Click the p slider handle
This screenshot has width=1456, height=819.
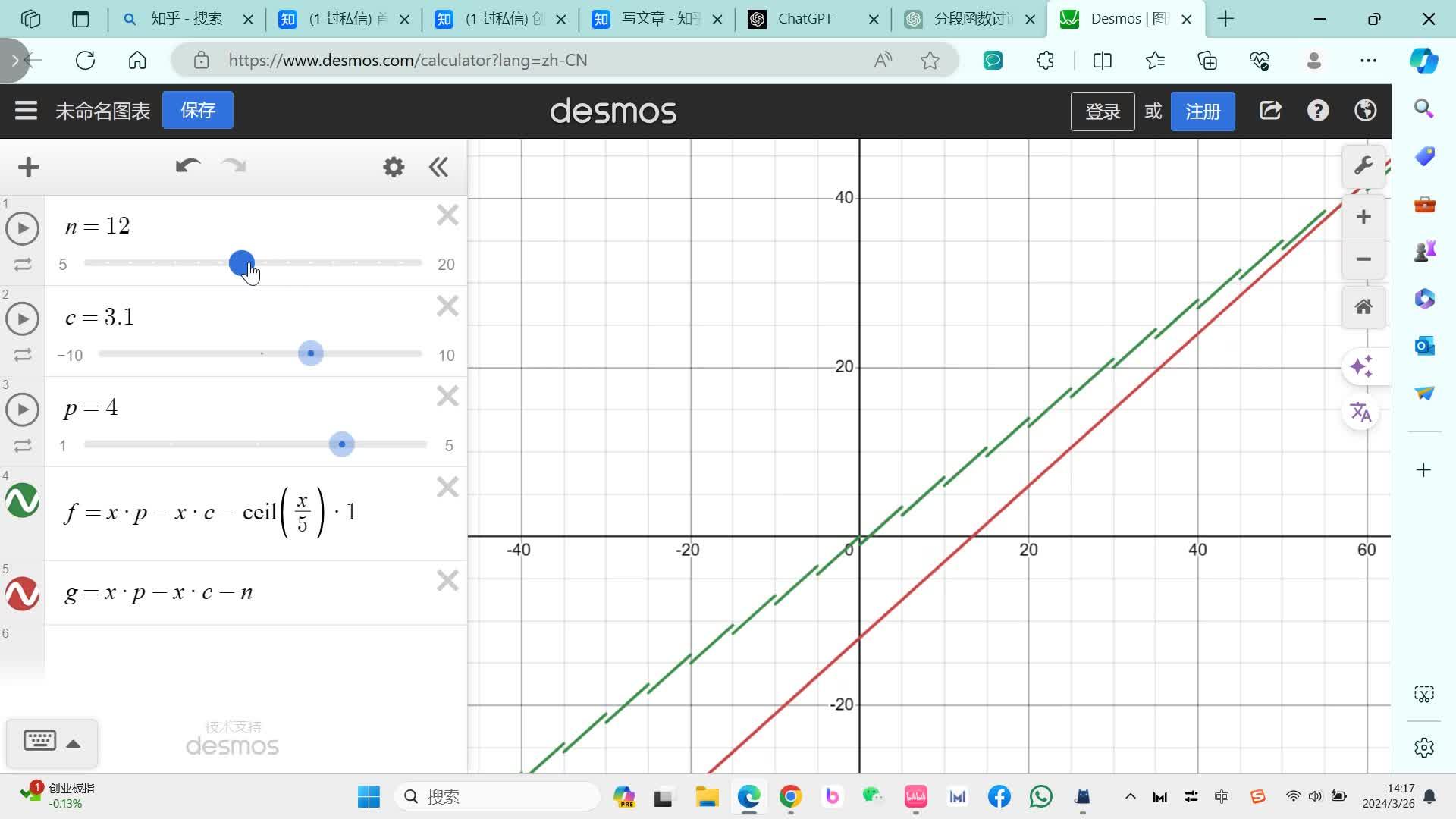point(342,444)
